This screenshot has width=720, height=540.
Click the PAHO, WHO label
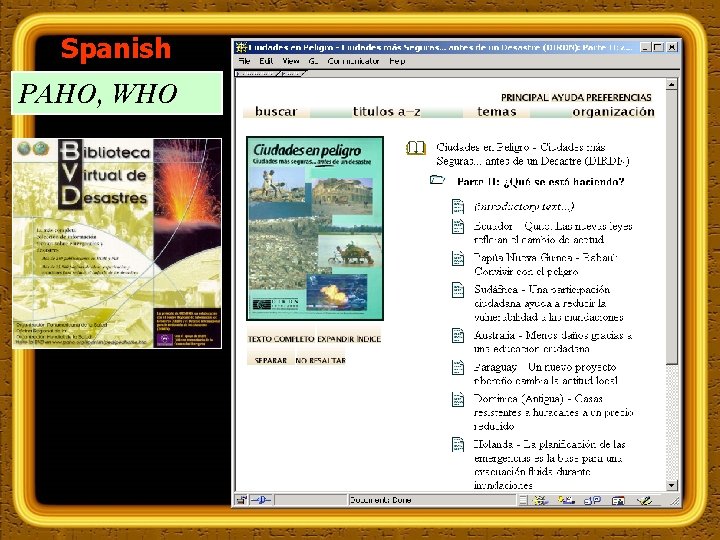coord(117,93)
